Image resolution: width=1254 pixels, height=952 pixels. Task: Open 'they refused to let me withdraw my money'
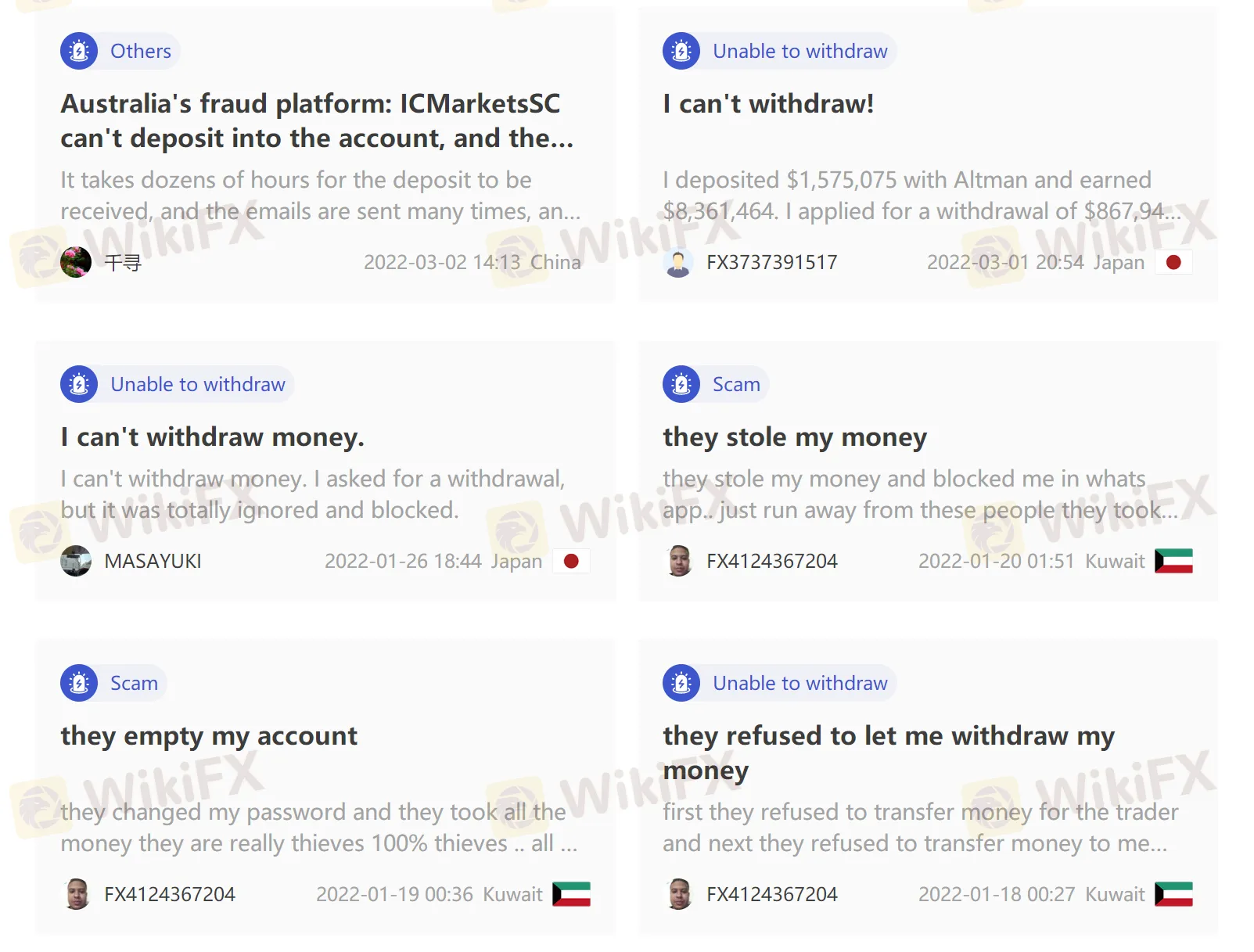[889, 753]
